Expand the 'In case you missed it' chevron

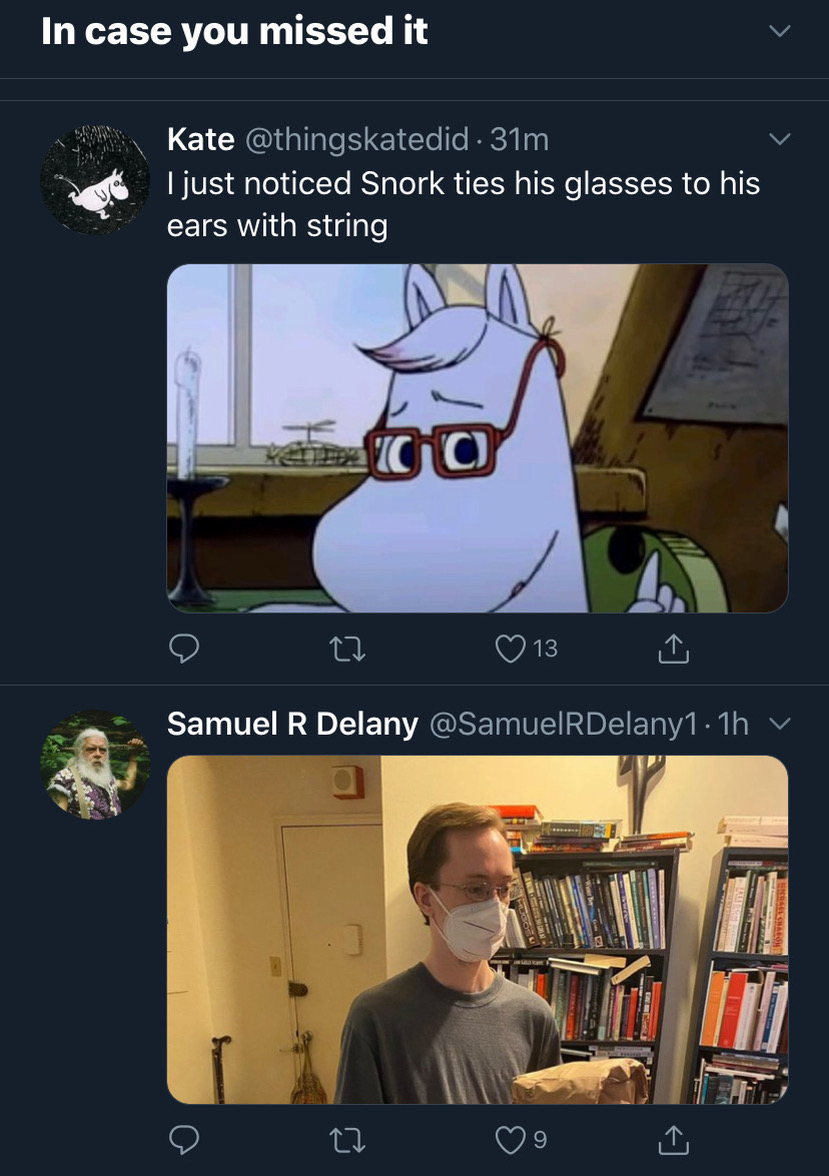point(779,32)
